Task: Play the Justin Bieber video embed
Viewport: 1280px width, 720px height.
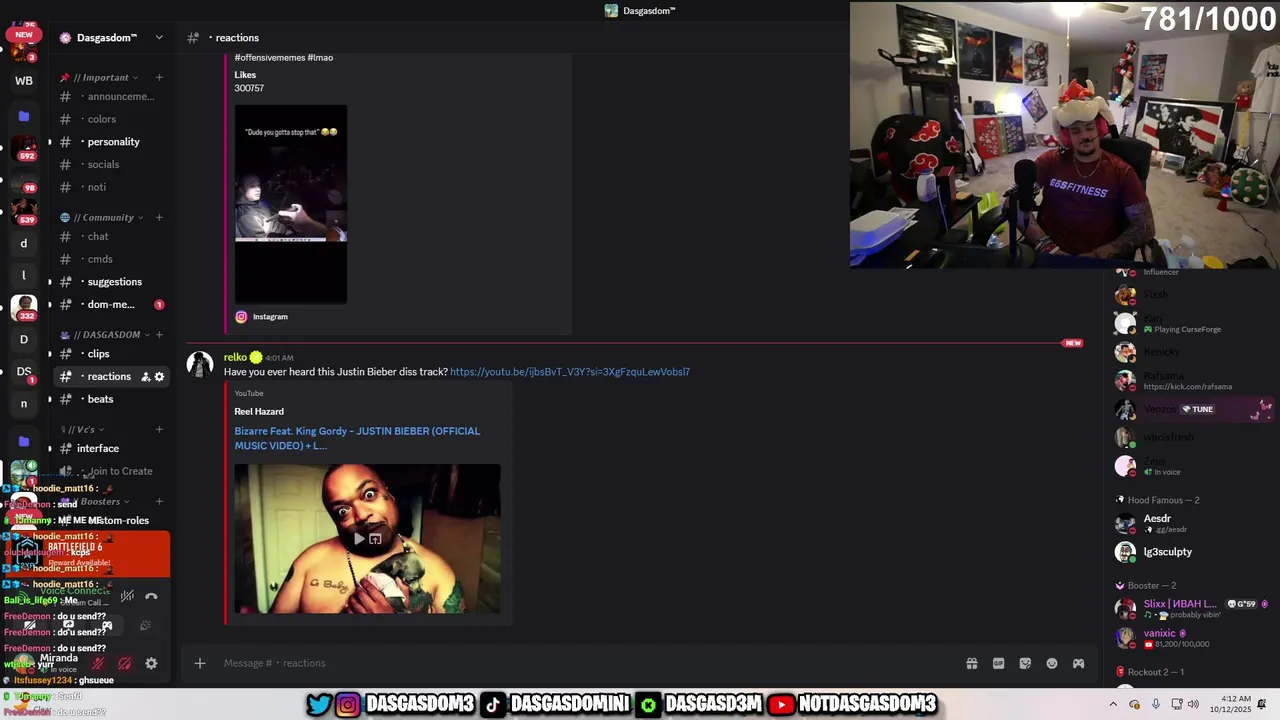Action: point(358,539)
